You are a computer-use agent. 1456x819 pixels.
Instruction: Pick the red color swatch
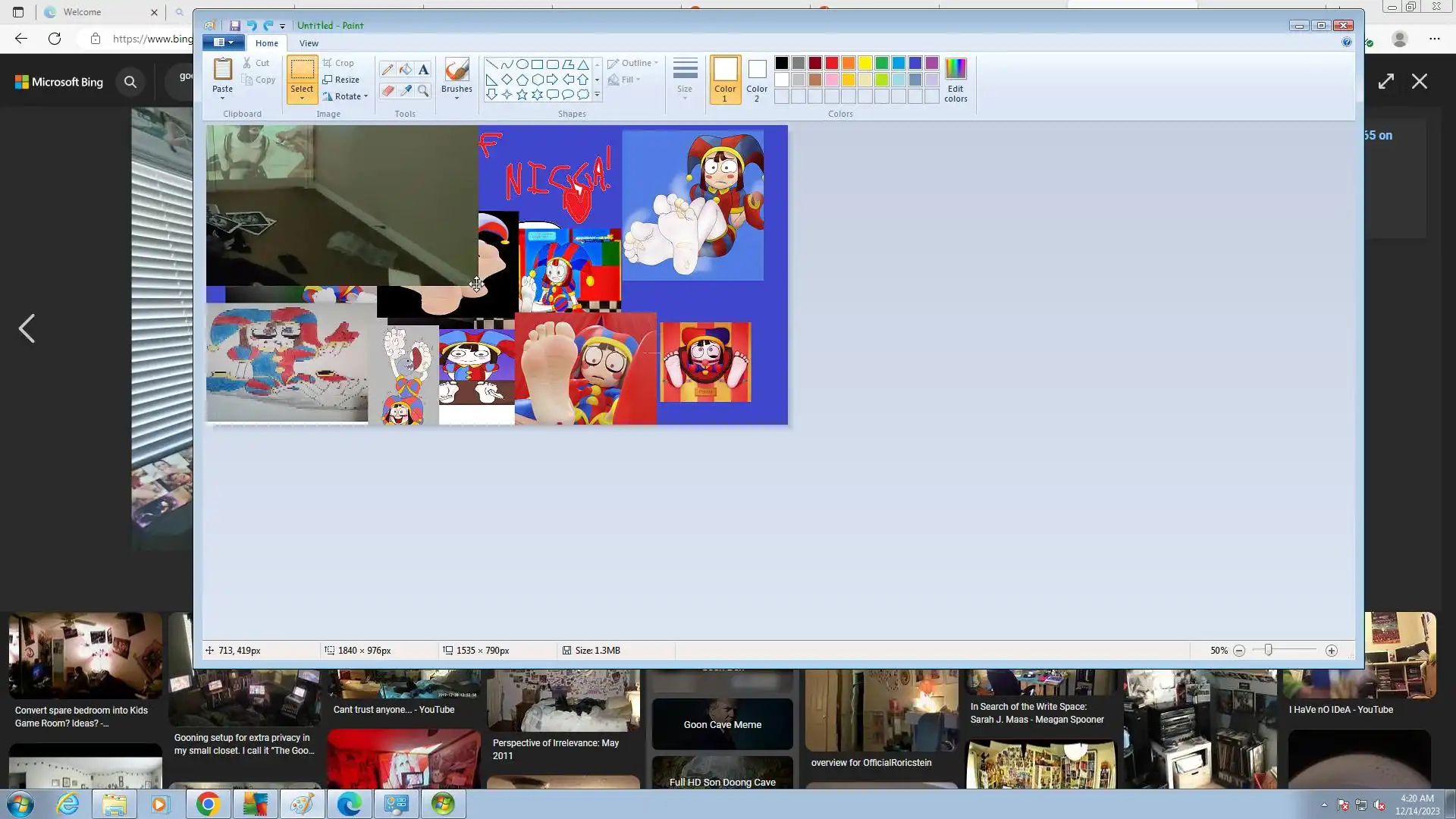(832, 63)
